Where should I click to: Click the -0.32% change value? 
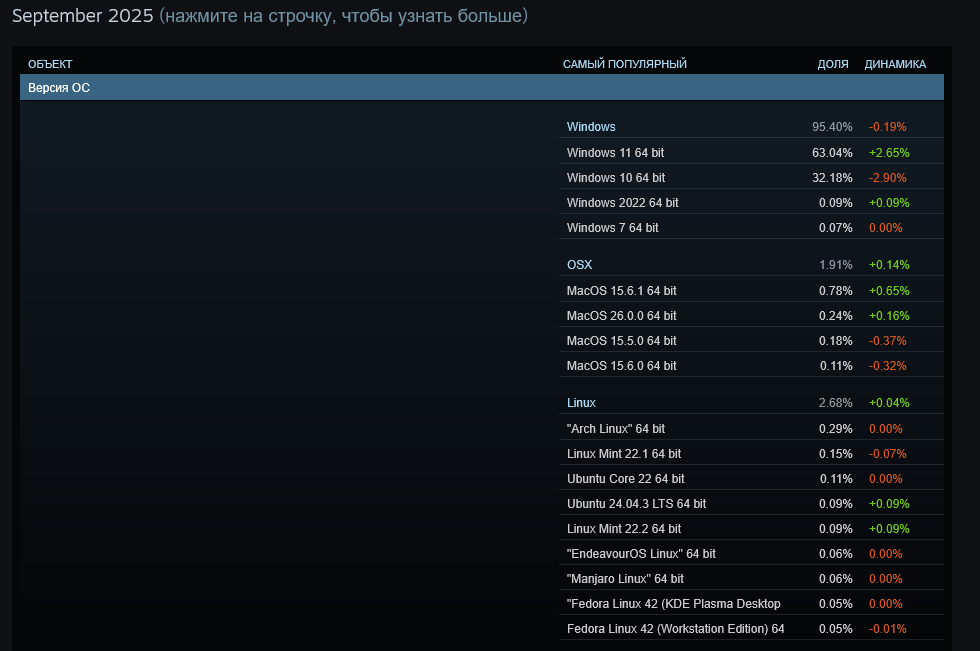(888, 365)
